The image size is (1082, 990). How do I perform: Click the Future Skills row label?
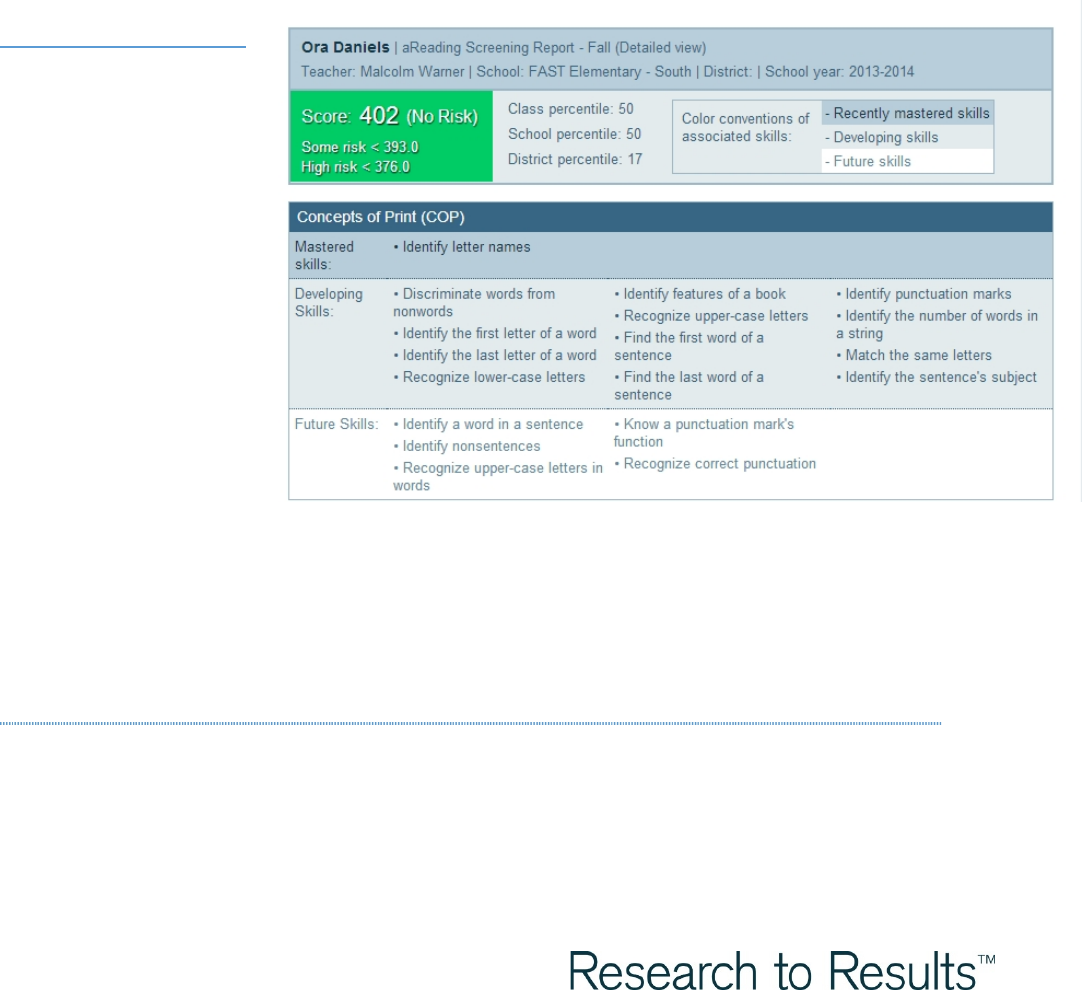336,424
